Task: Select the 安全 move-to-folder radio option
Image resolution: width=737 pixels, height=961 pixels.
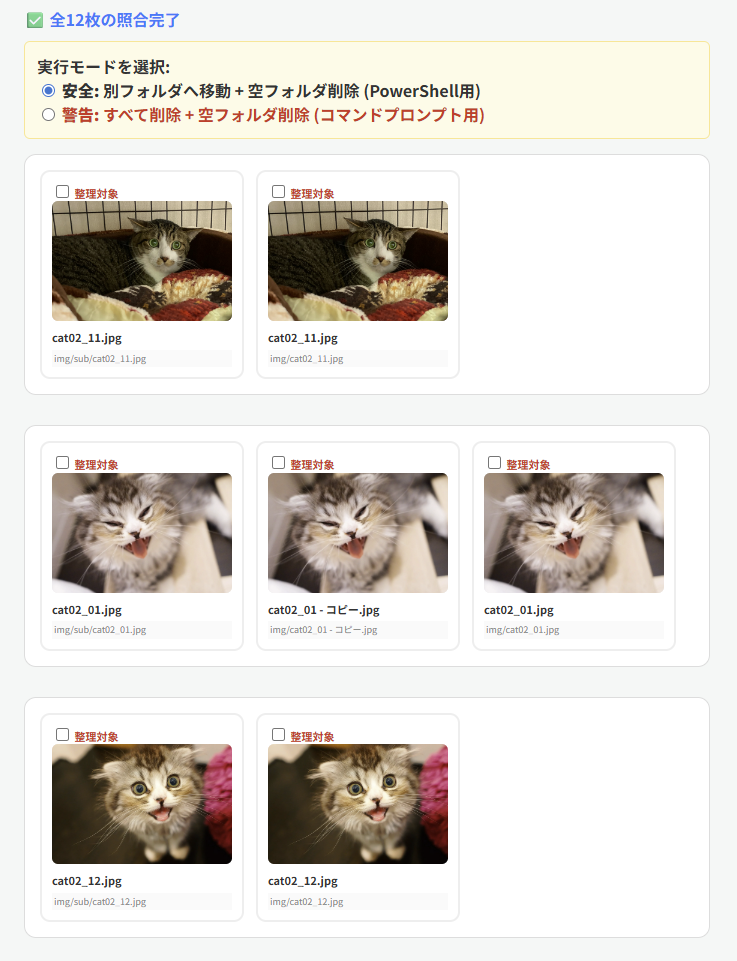Action: (x=48, y=91)
